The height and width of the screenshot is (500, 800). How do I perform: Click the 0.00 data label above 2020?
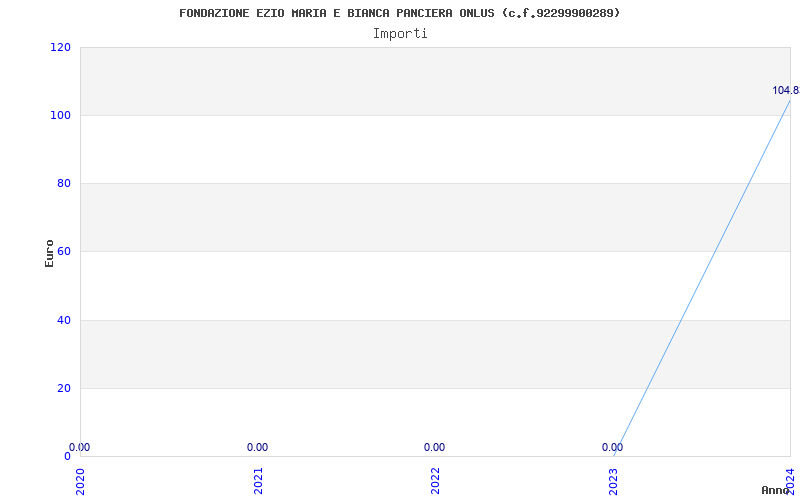pos(80,447)
